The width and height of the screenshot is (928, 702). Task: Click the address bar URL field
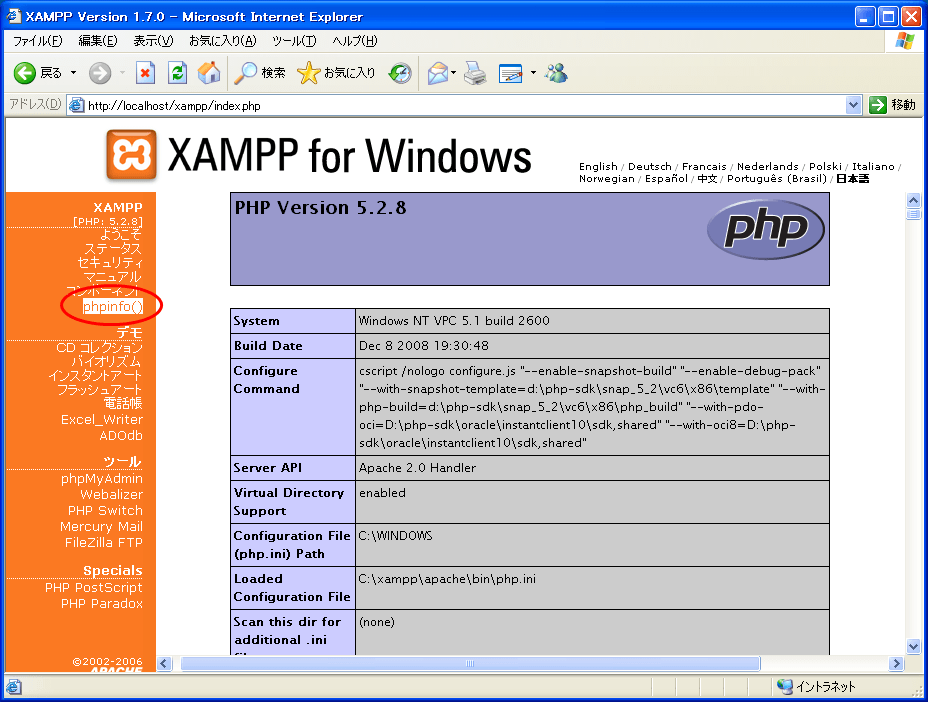click(x=460, y=105)
